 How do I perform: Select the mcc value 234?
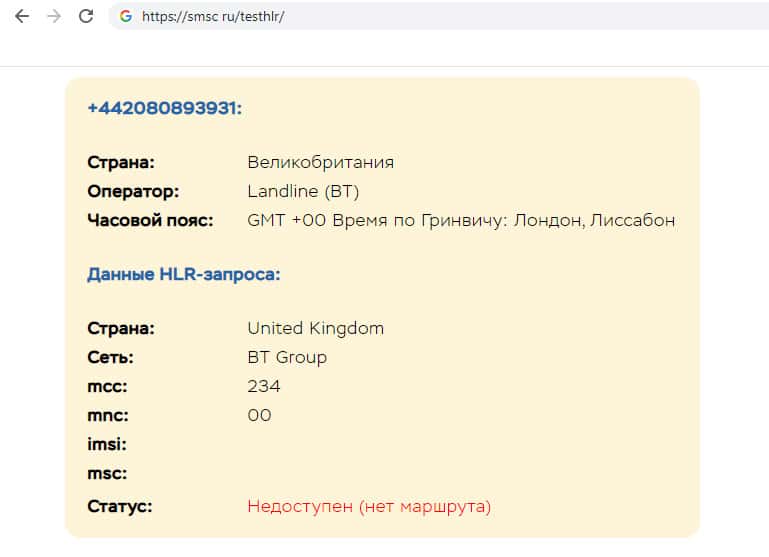point(264,386)
